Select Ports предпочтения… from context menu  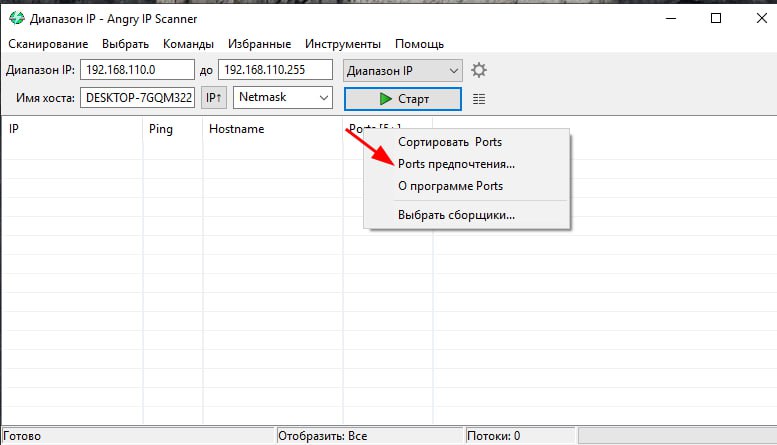(456, 164)
